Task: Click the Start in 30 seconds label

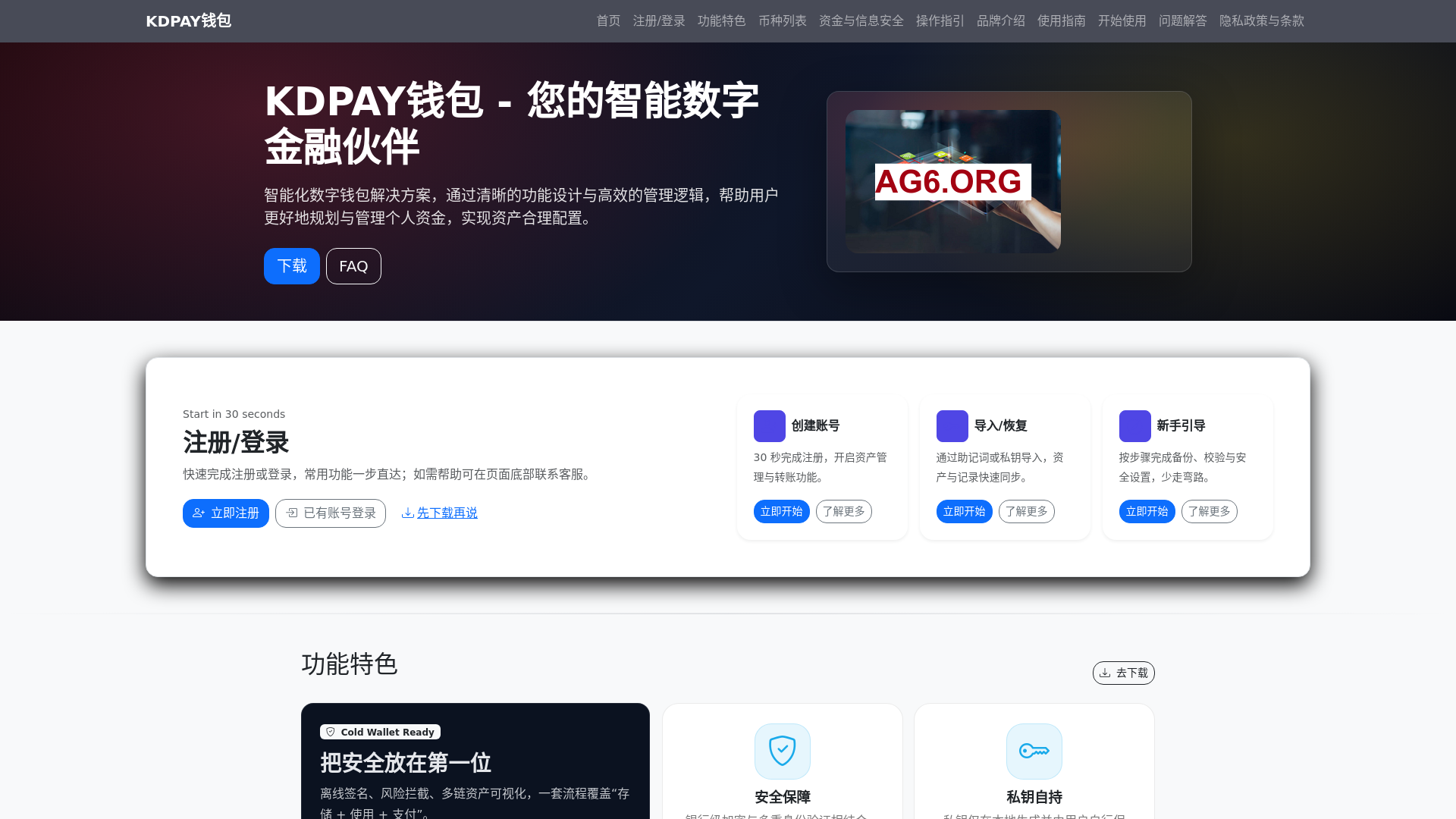Action: [x=234, y=414]
